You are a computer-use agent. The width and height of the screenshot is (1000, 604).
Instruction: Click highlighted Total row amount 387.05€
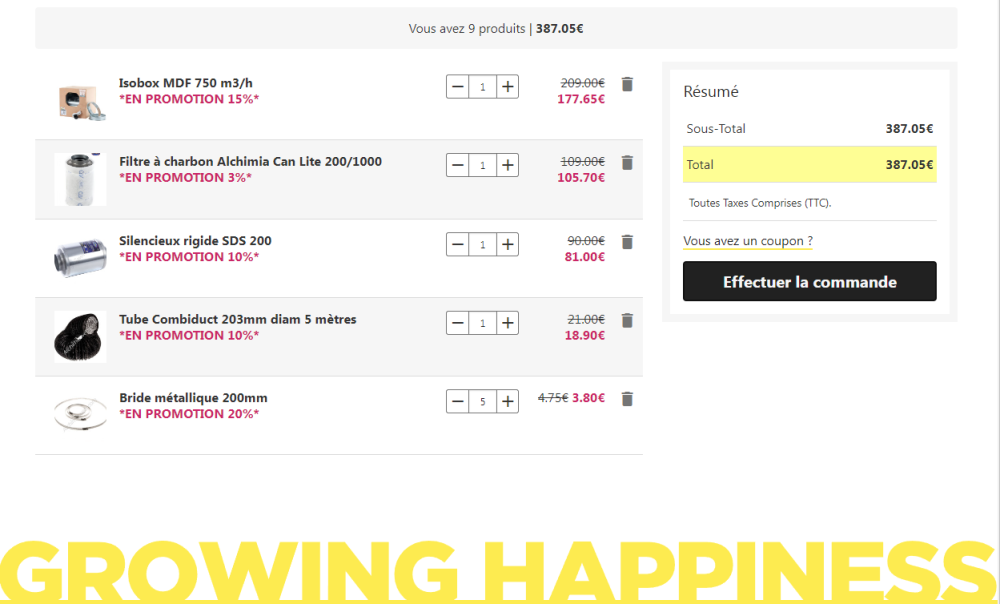[x=909, y=165]
